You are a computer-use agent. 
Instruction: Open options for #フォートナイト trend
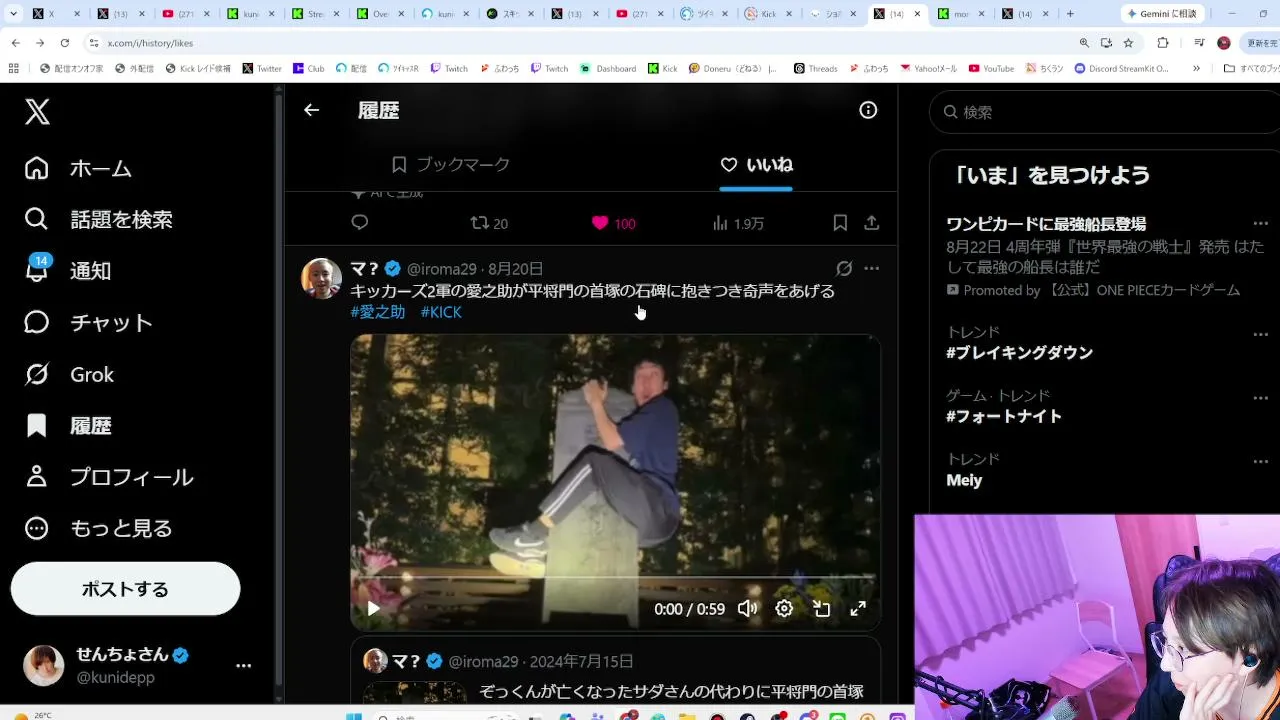coord(1260,397)
